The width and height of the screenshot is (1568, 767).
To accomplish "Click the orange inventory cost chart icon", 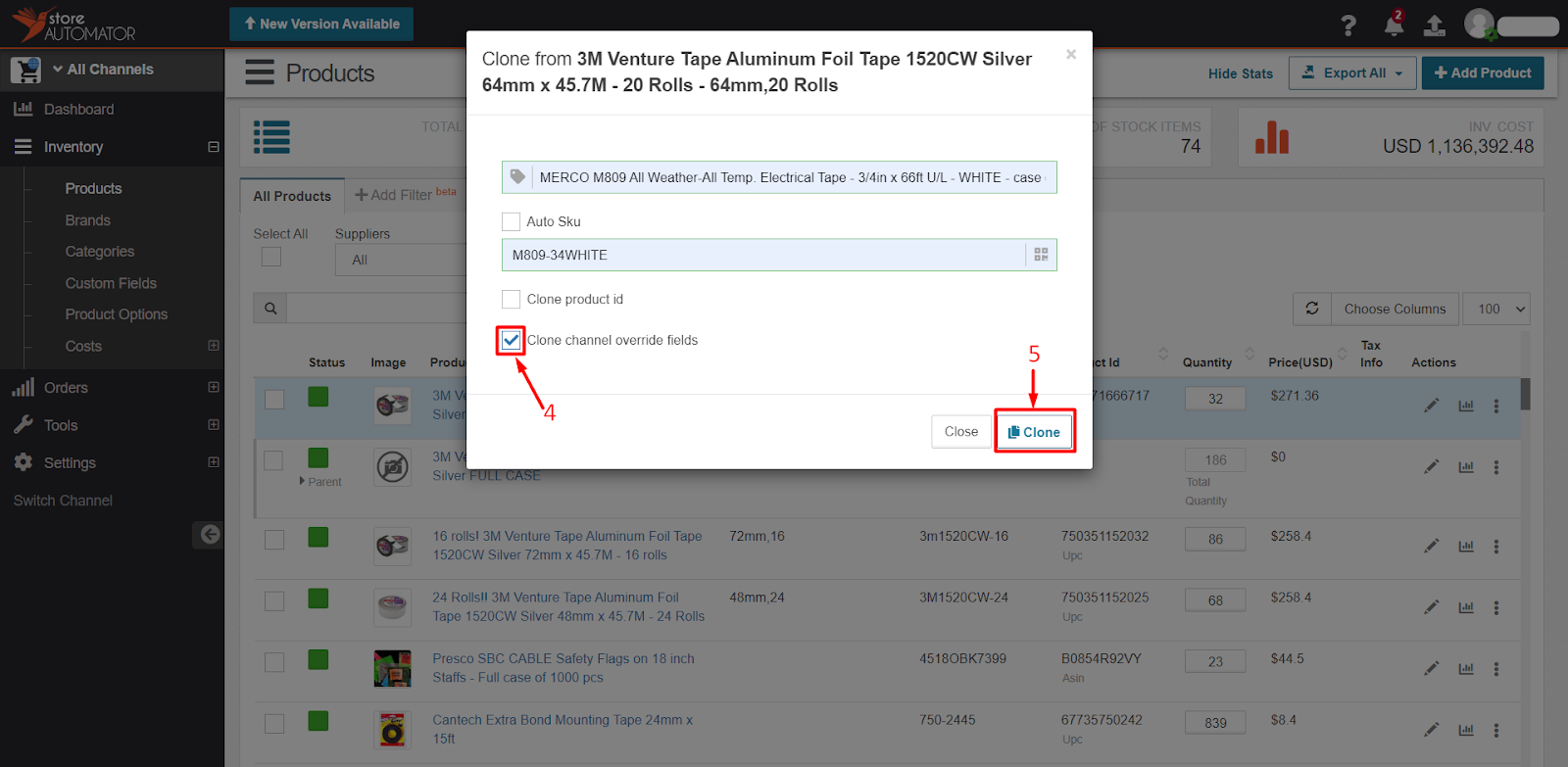I will (1272, 138).
